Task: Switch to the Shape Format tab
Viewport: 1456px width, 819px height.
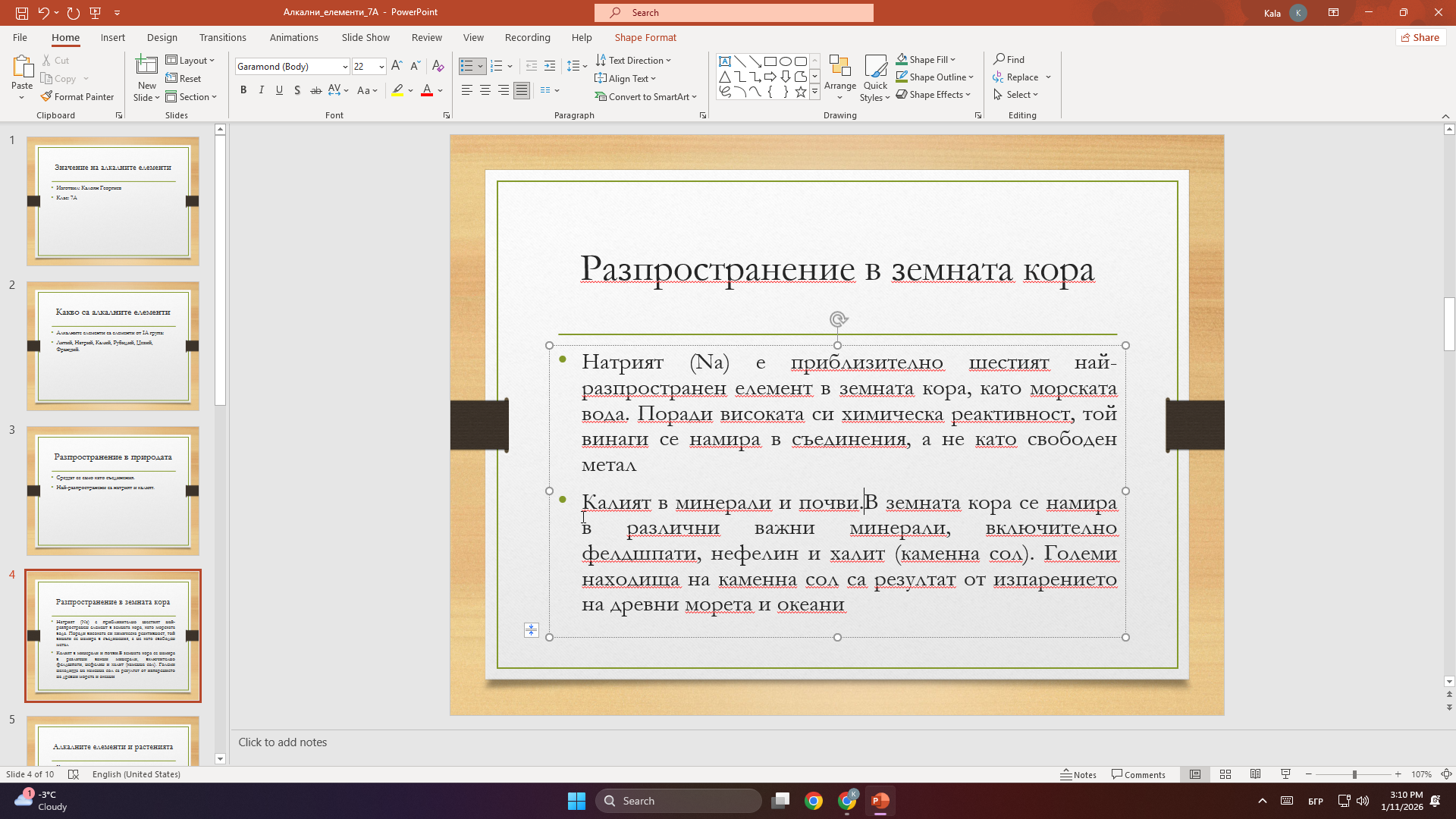Action: coord(645,37)
